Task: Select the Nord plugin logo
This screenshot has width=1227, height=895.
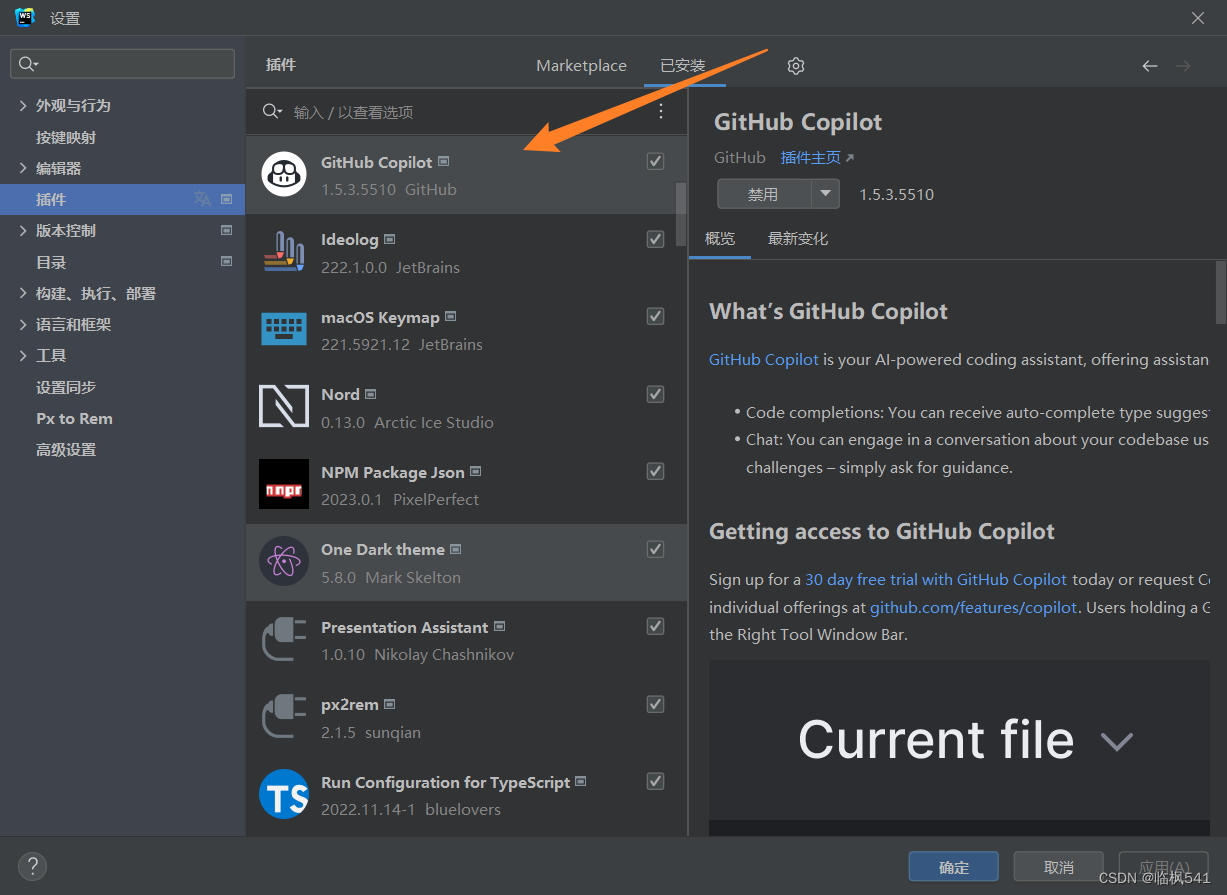Action: (284, 406)
